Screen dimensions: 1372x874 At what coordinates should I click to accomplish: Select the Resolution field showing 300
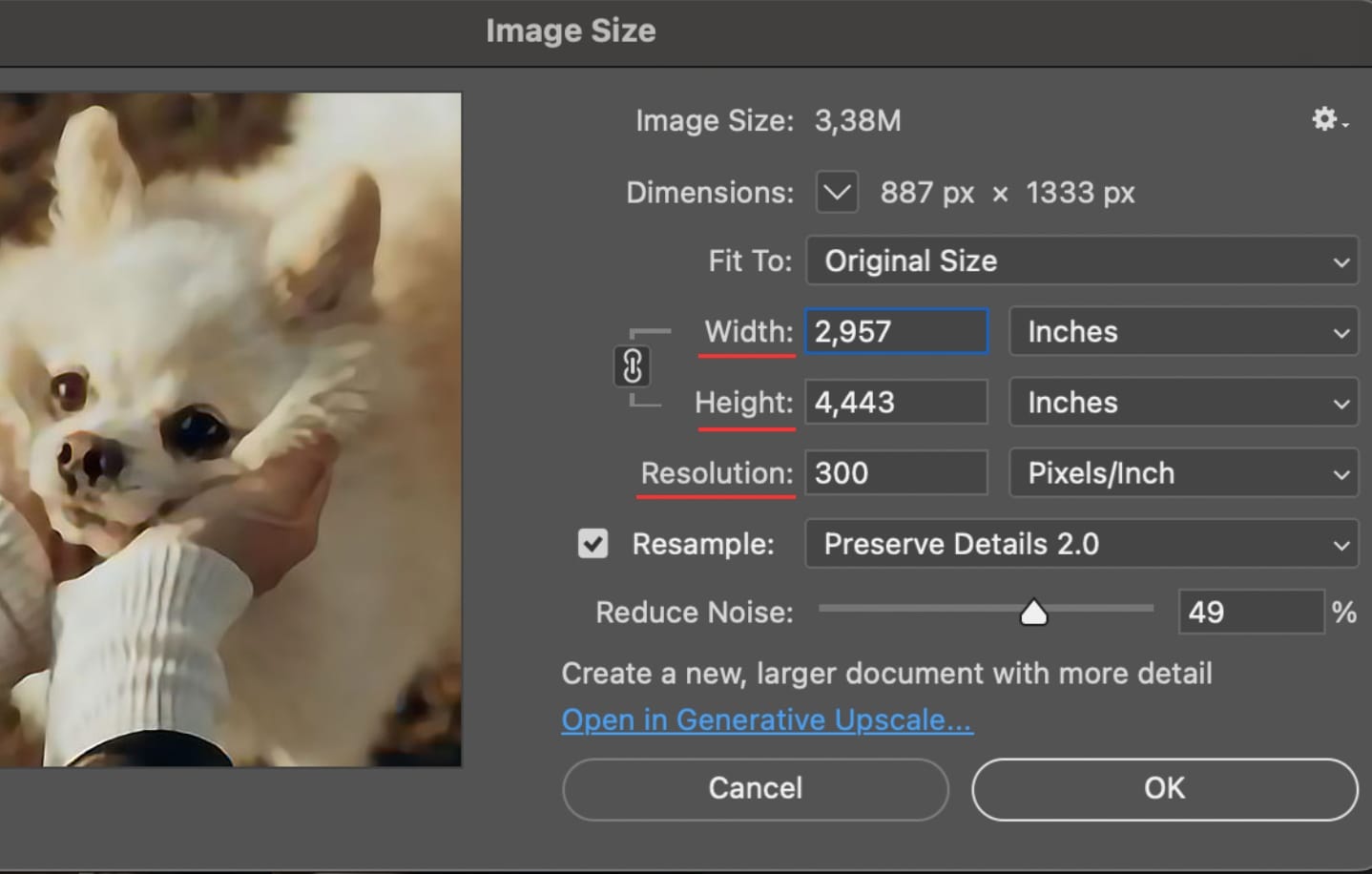pyautogui.click(x=894, y=472)
